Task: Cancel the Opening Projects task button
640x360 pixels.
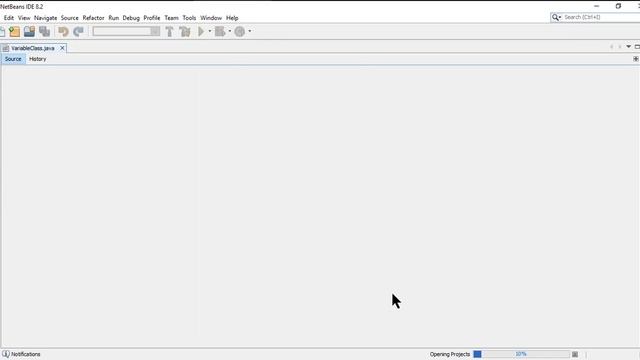Action: coord(575,354)
